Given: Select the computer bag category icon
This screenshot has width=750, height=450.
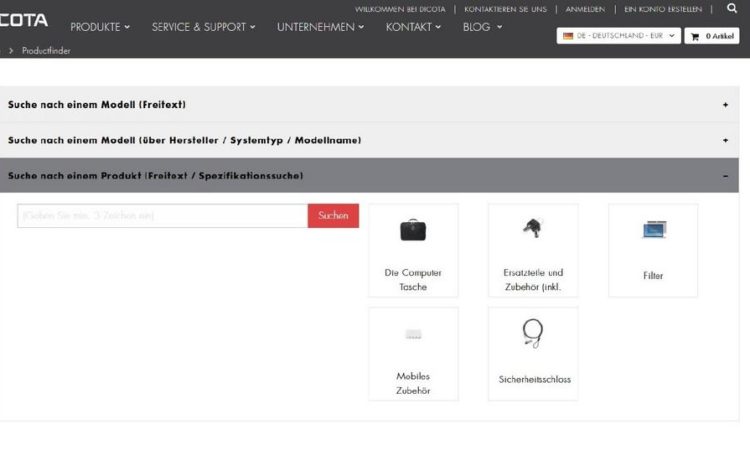Looking at the screenshot, I should 413,230.
